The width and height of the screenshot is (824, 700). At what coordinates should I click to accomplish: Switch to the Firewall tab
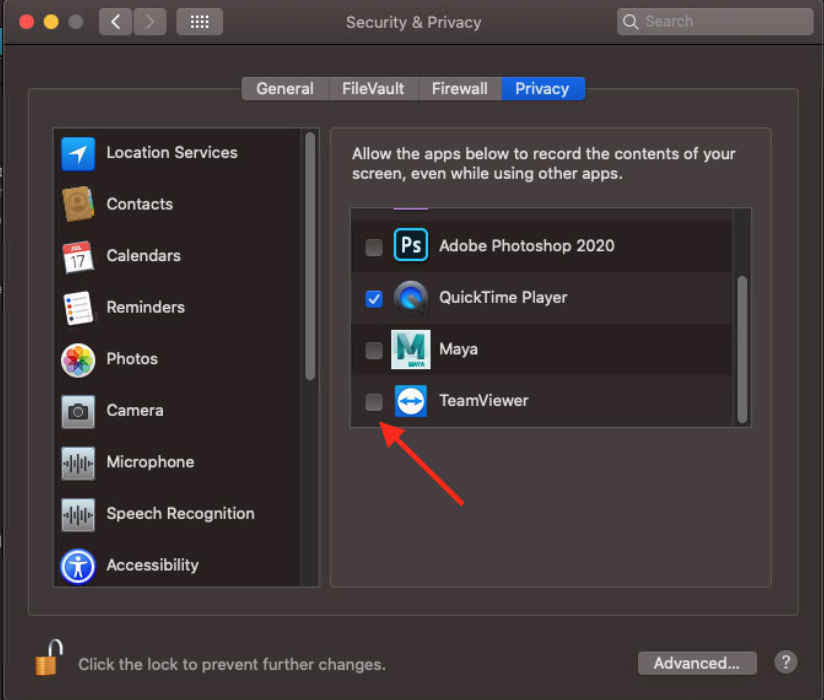pyautogui.click(x=459, y=88)
